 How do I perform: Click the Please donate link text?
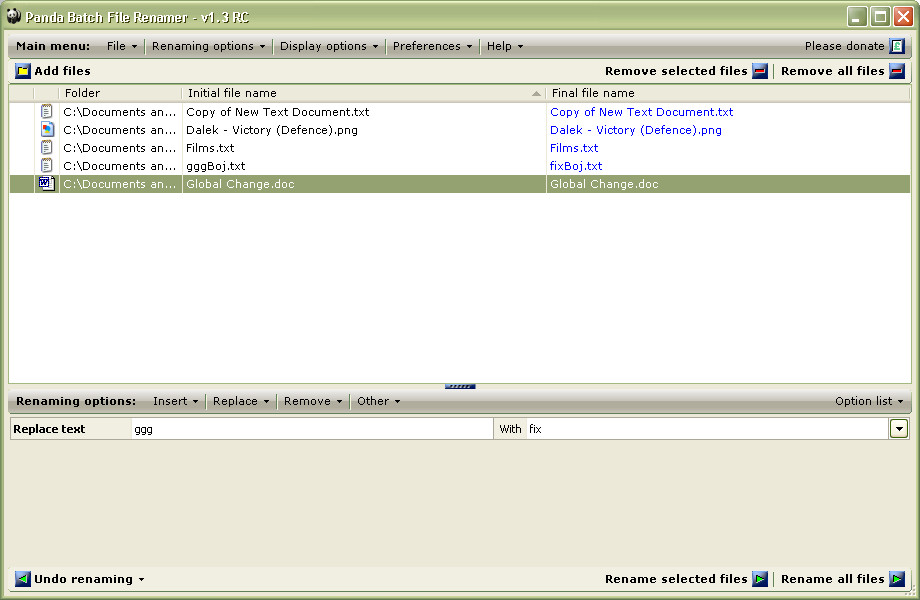[x=844, y=46]
